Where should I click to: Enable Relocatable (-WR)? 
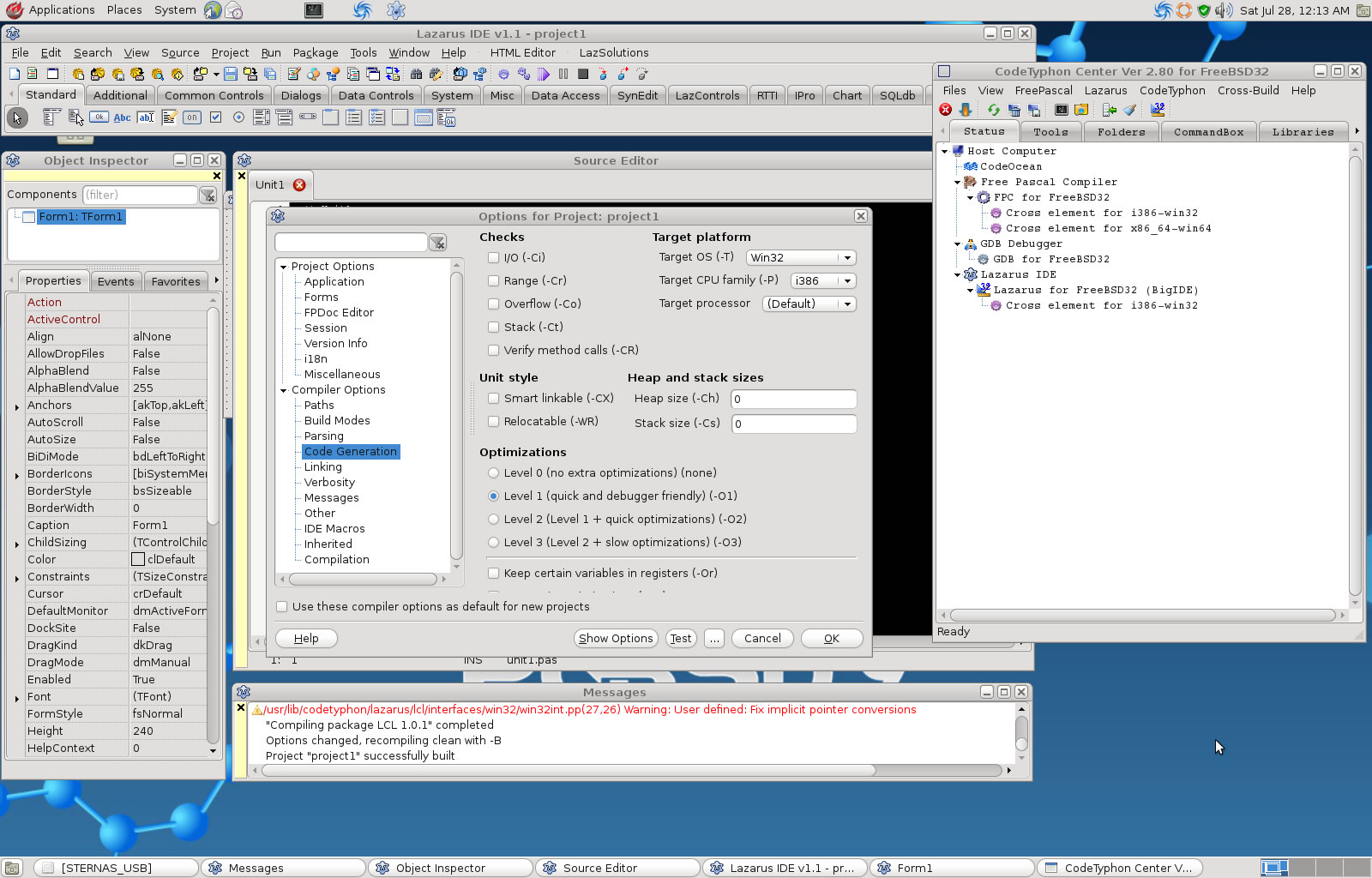[494, 421]
